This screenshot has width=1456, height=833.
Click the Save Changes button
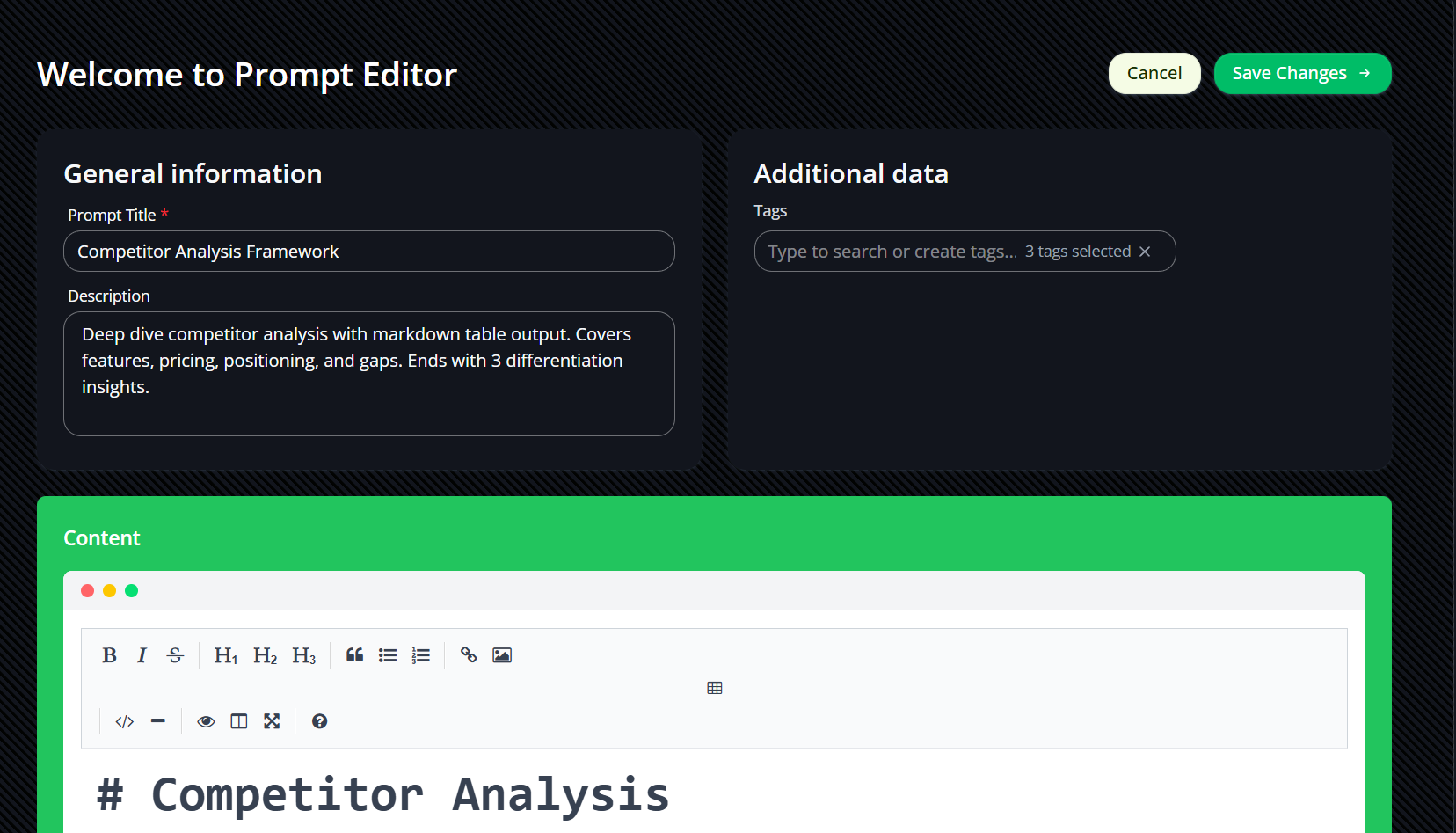pyautogui.click(x=1302, y=73)
